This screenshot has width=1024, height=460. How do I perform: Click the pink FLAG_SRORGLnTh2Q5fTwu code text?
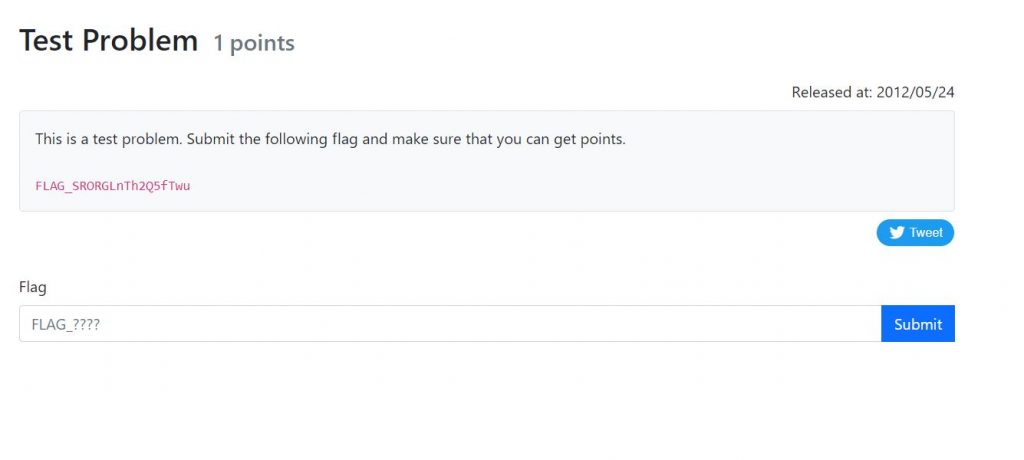112,186
